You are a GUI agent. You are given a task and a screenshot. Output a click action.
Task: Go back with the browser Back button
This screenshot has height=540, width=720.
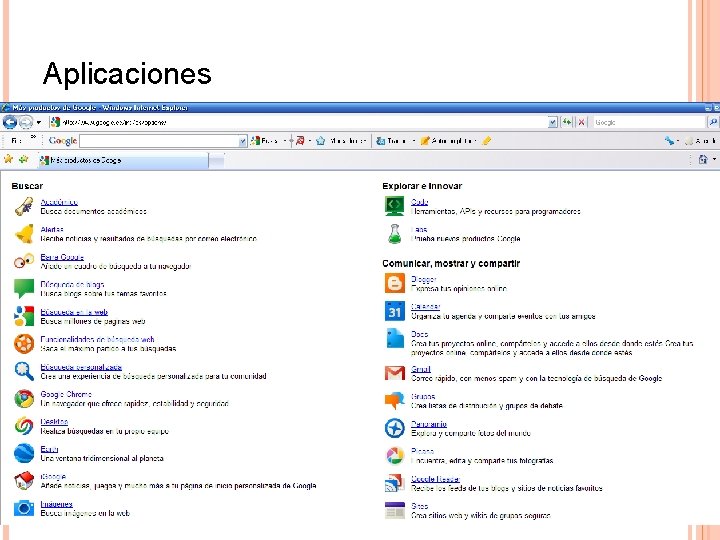(10, 122)
